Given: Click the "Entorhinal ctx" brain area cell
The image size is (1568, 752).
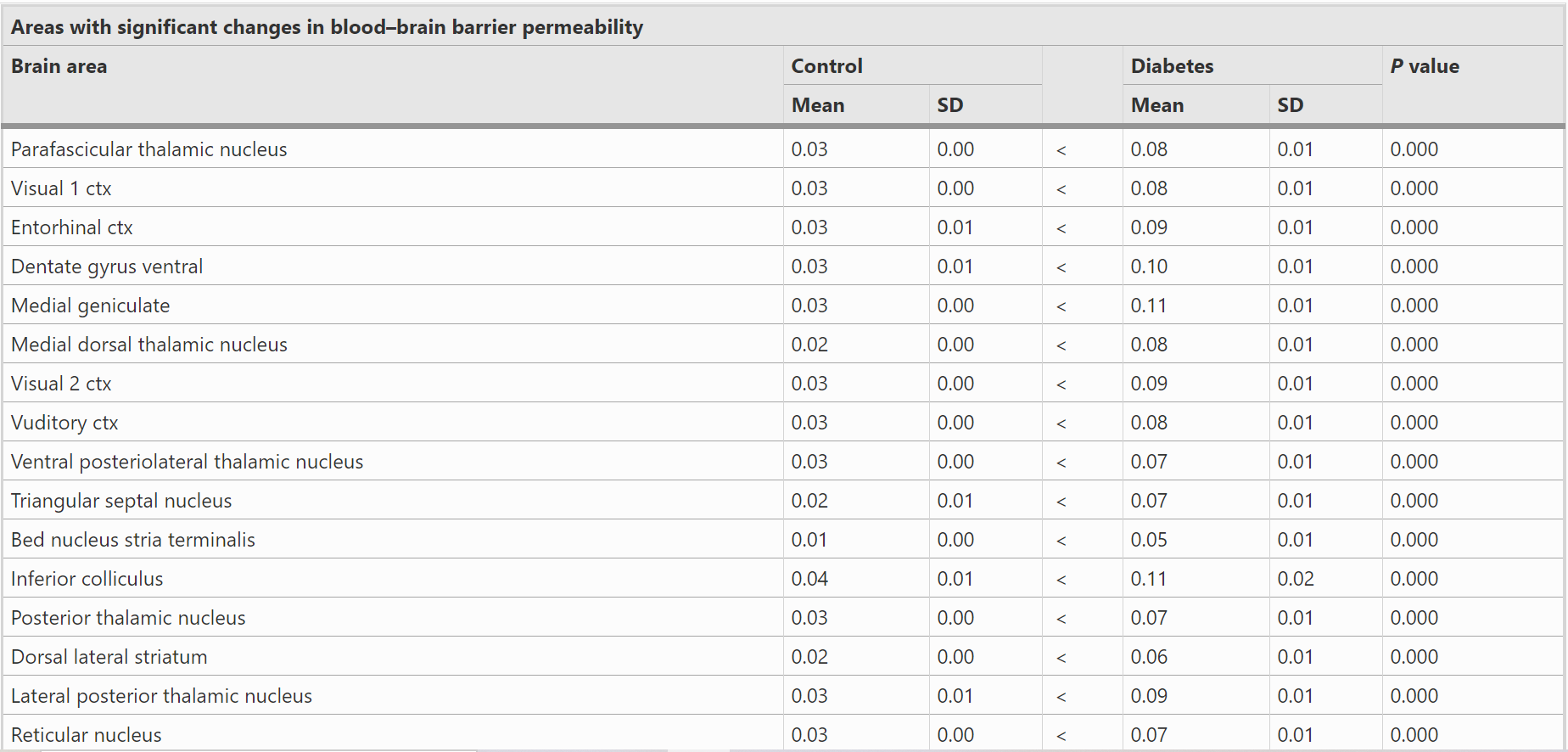Looking at the screenshot, I should pyautogui.click(x=72, y=227).
